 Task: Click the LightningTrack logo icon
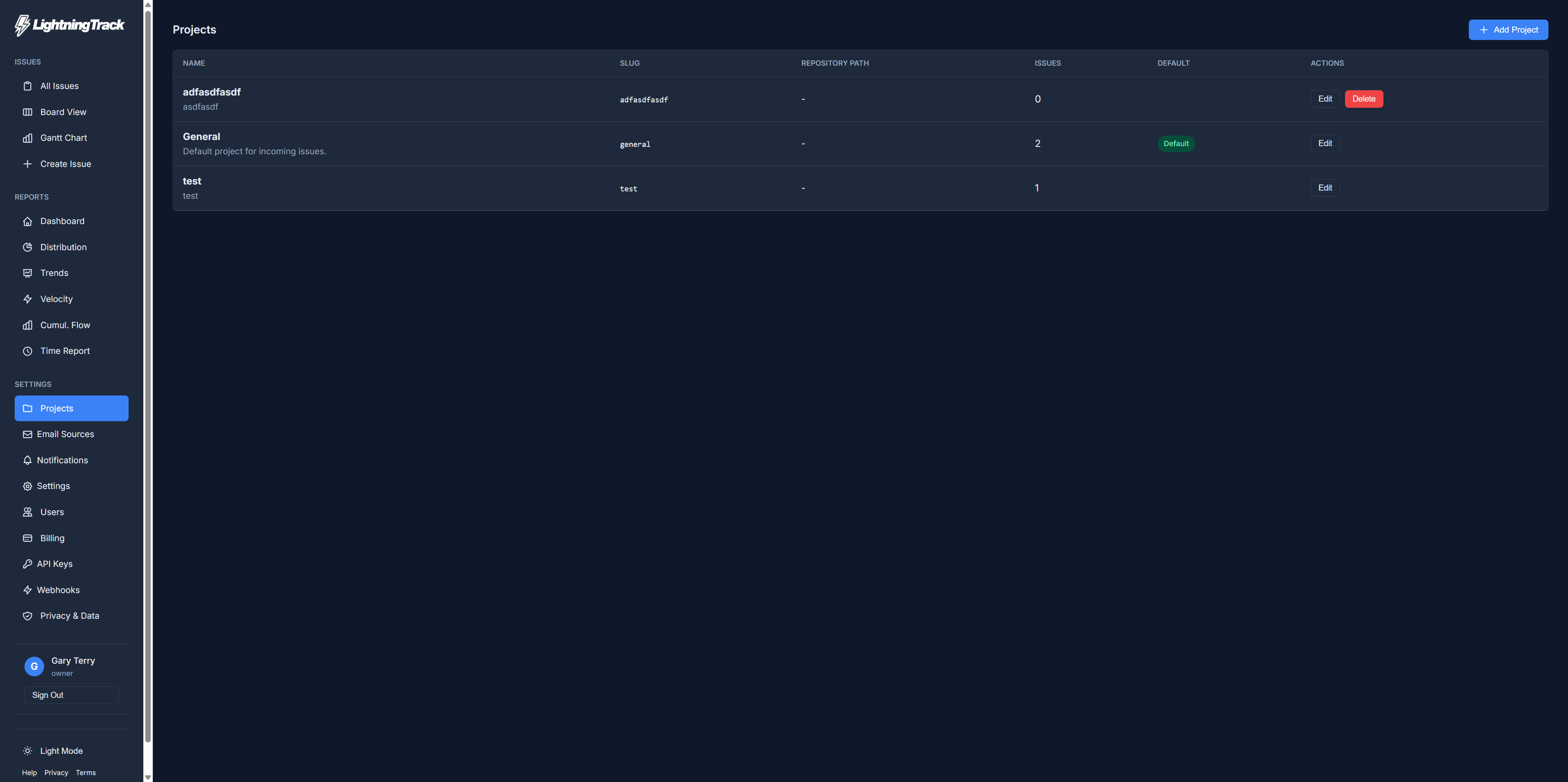point(22,25)
